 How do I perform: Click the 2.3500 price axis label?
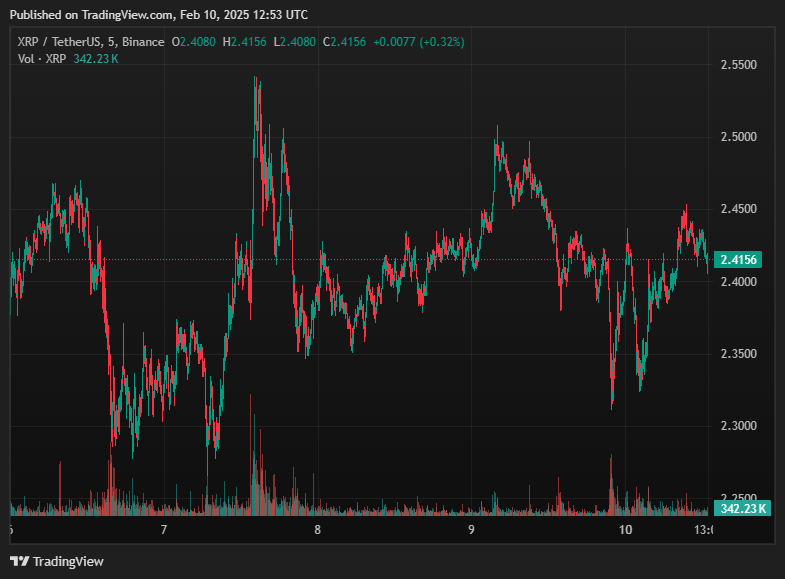pyautogui.click(x=738, y=353)
